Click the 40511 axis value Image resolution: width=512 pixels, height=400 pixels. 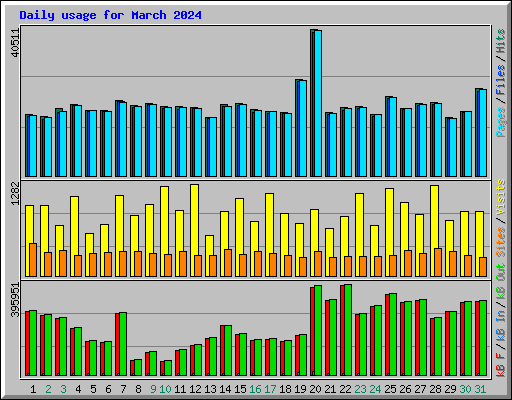point(16,43)
